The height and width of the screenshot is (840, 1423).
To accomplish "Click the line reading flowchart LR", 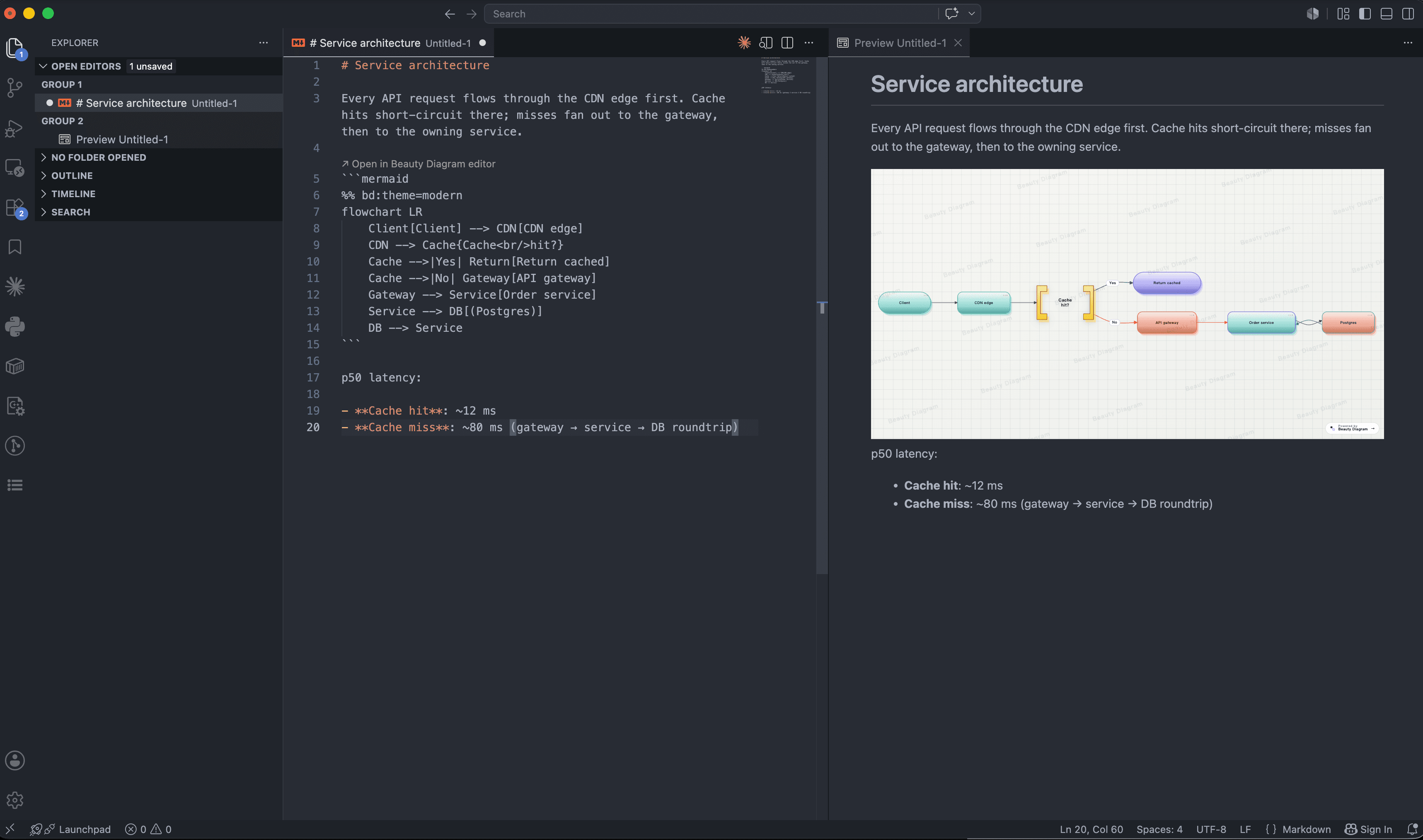I will pyautogui.click(x=382, y=212).
